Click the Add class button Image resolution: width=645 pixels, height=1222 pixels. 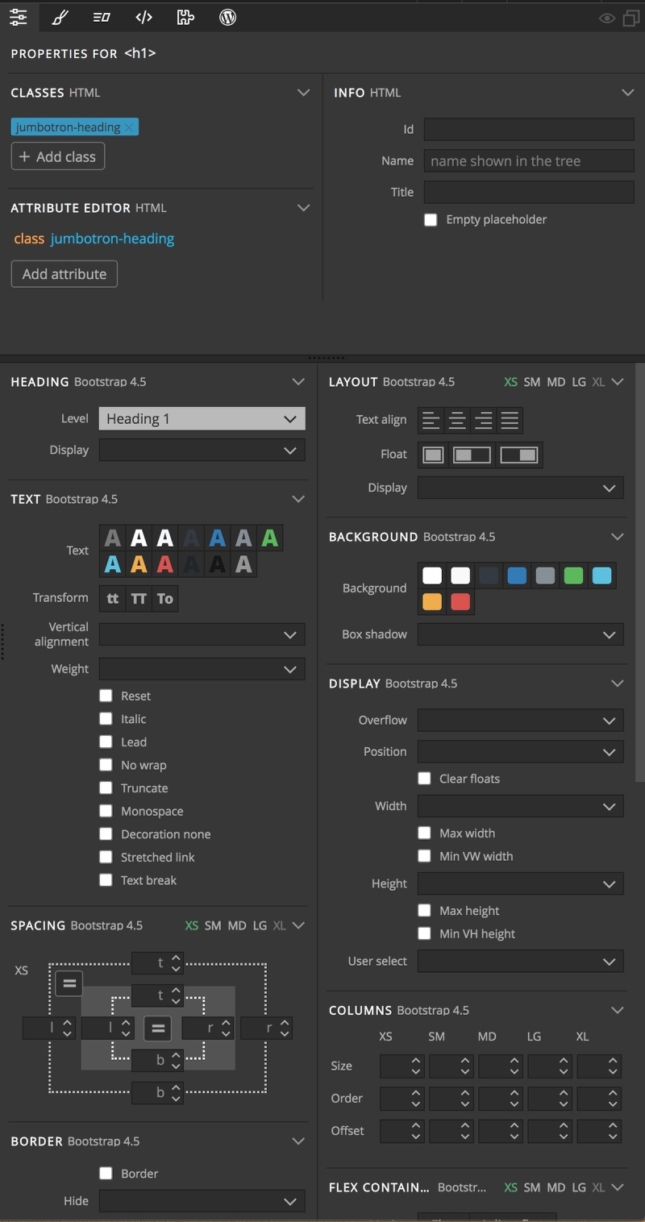point(57,156)
